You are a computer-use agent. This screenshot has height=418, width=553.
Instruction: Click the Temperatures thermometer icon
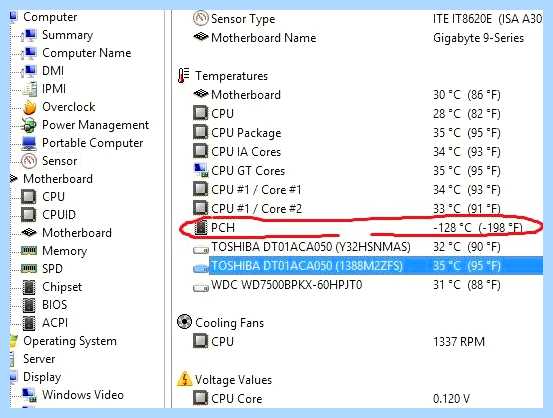coord(183,75)
